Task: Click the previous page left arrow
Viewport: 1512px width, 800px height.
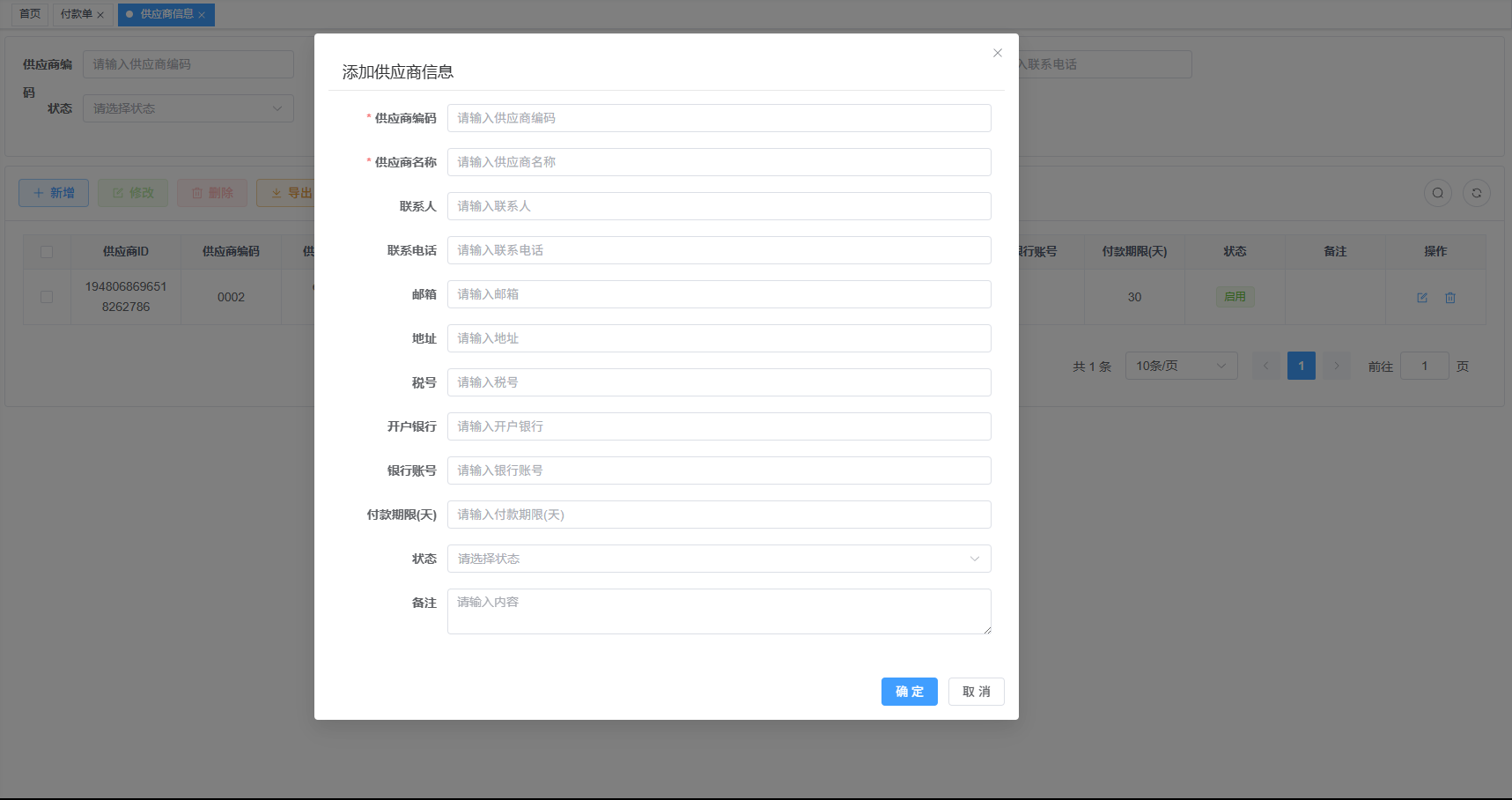Action: [x=1265, y=365]
